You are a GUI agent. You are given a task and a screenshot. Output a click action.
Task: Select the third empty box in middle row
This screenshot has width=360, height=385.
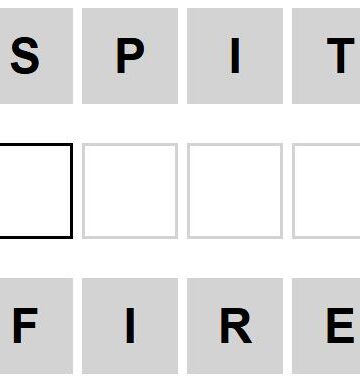[235, 191]
